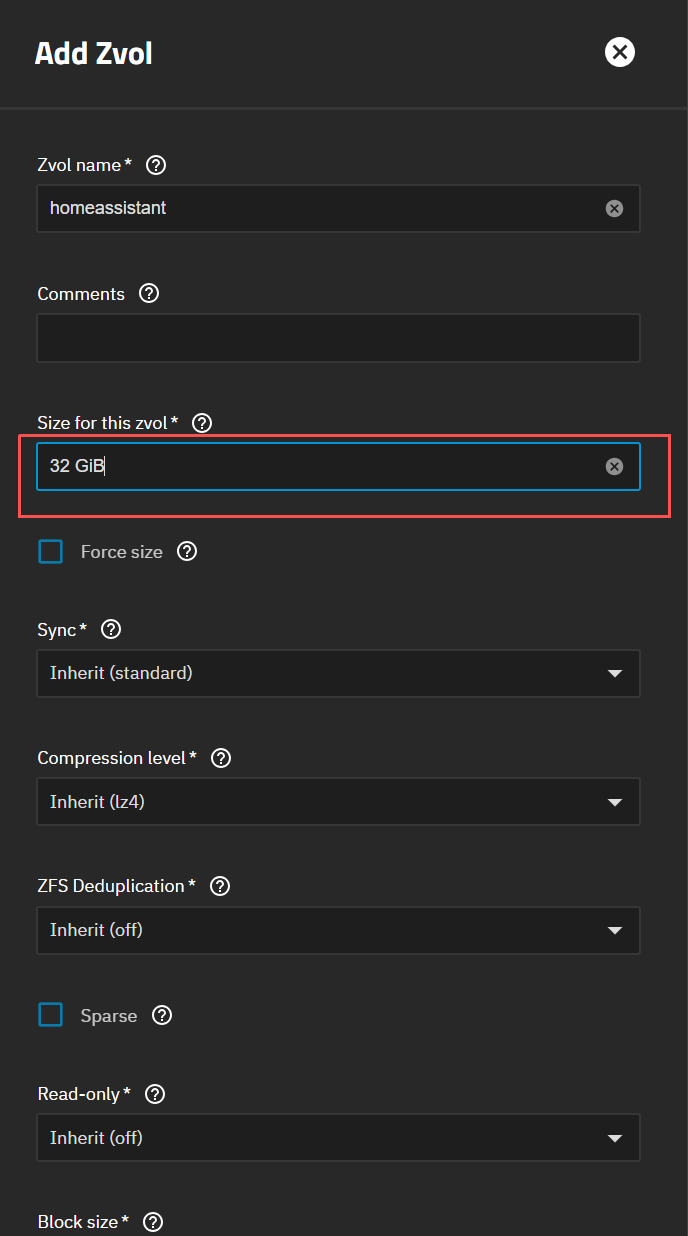The height and width of the screenshot is (1236, 688).
Task: Enable the Force size checkbox
Action: 50,552
